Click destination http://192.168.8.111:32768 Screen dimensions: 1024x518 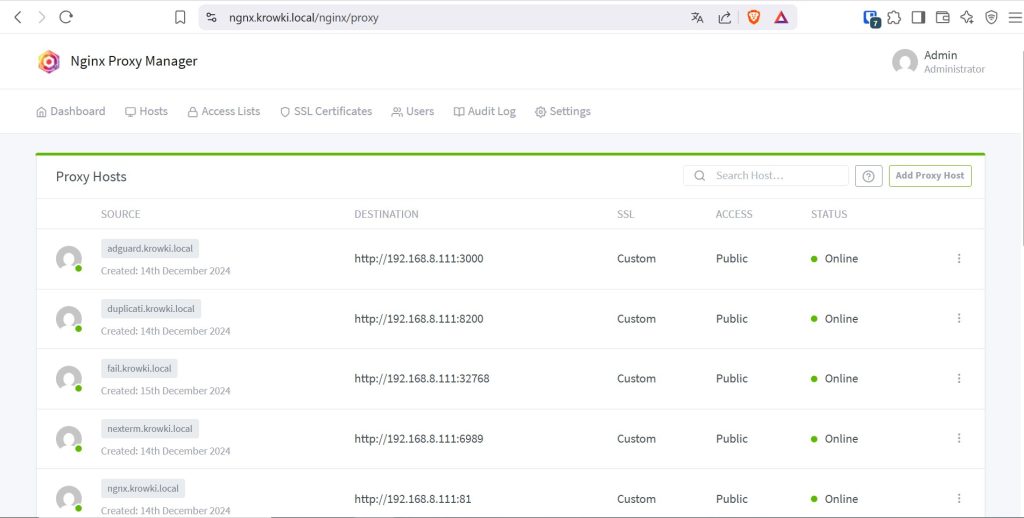422,379
